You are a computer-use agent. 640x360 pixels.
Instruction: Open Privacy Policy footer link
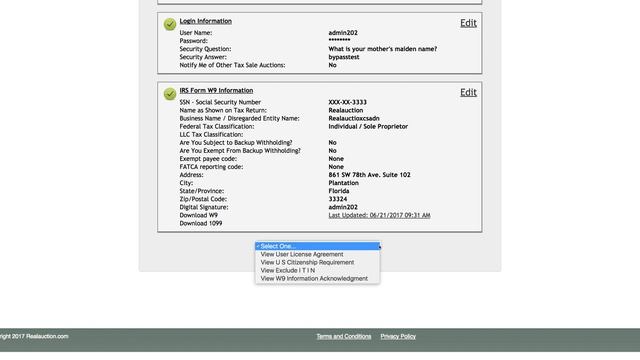coord(398,336)
